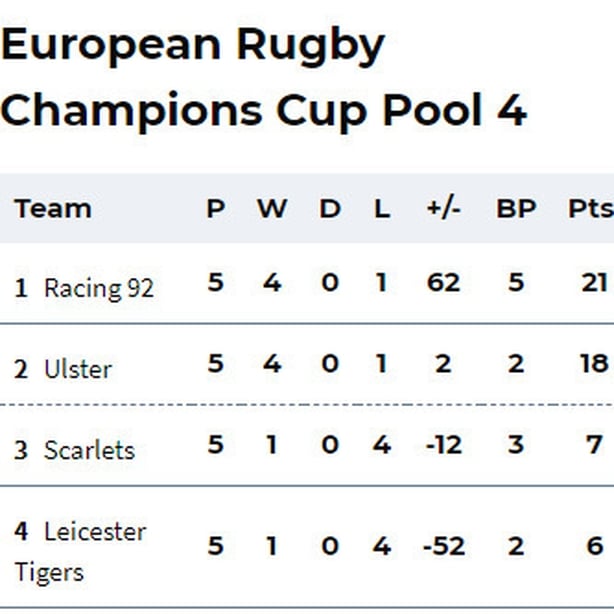This screenshot has height=614, width=614.
Task: Click the BP column header
Action: point(516,208)
